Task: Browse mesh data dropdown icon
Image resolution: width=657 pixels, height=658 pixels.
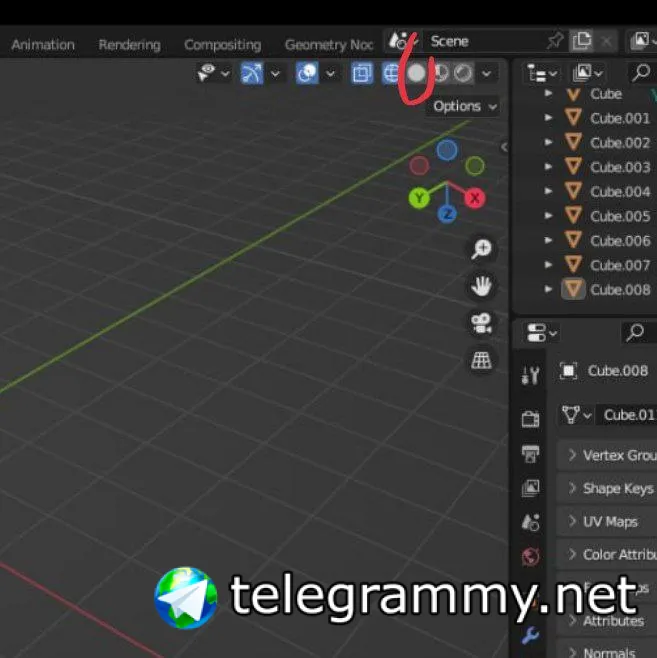Action: [576, 415]
